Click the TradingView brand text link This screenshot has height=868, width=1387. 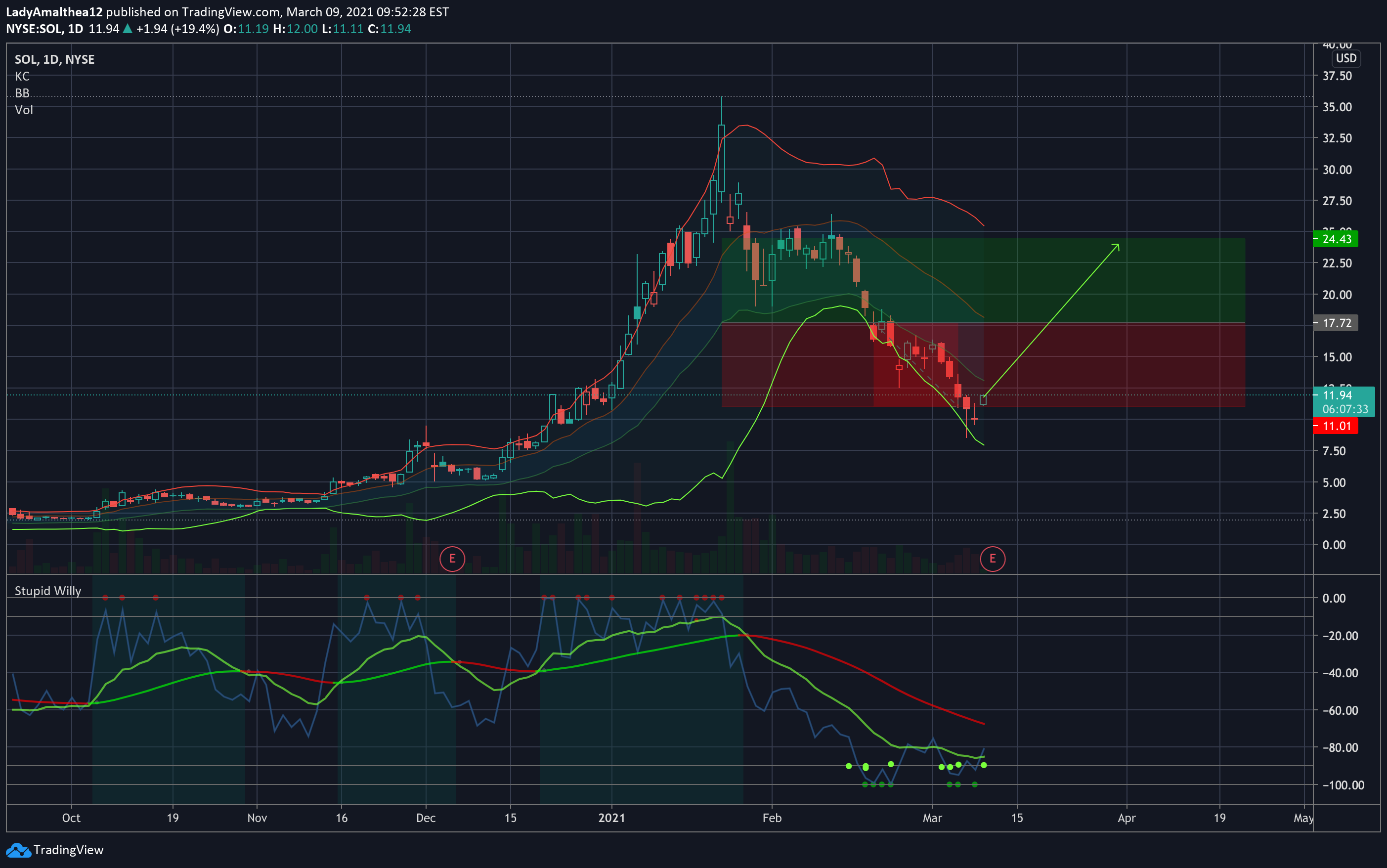[68, 850]
